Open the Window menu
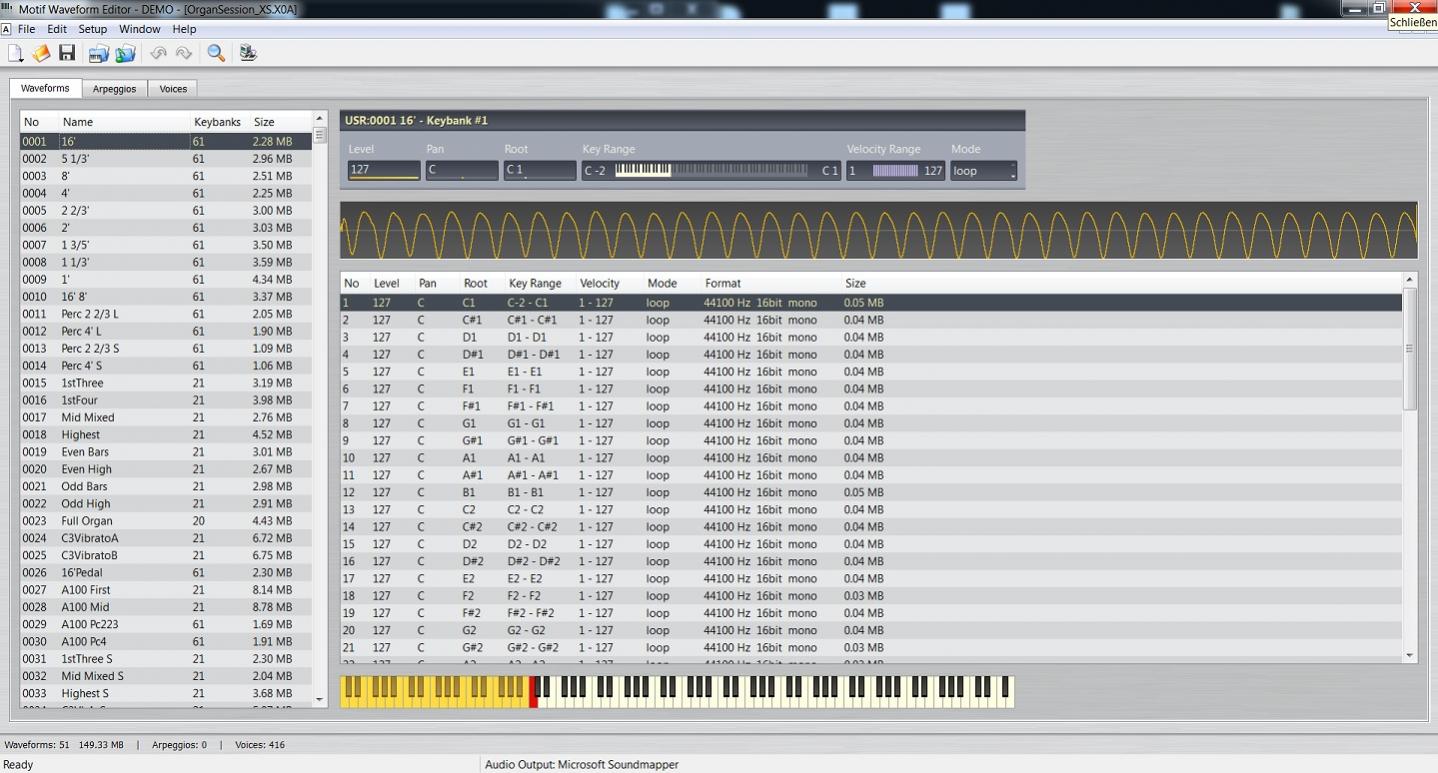This screenshot has width=1438, height=773. (x=140, y=29)
